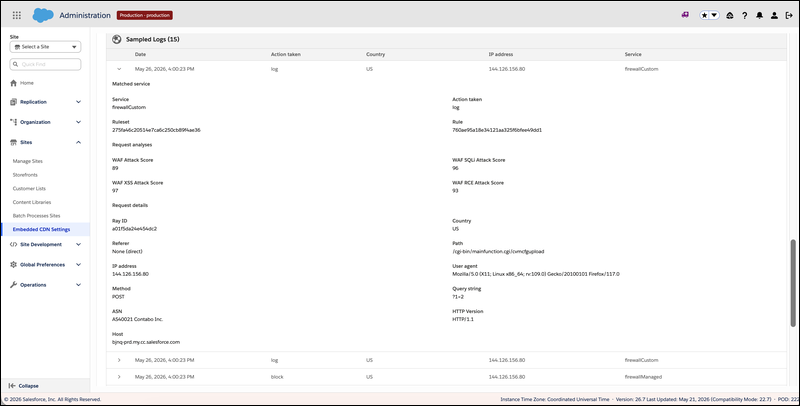This screenshot has width=800, height=406.
Task: Expand the second firewallCustom log row
Action: (119, 360)
